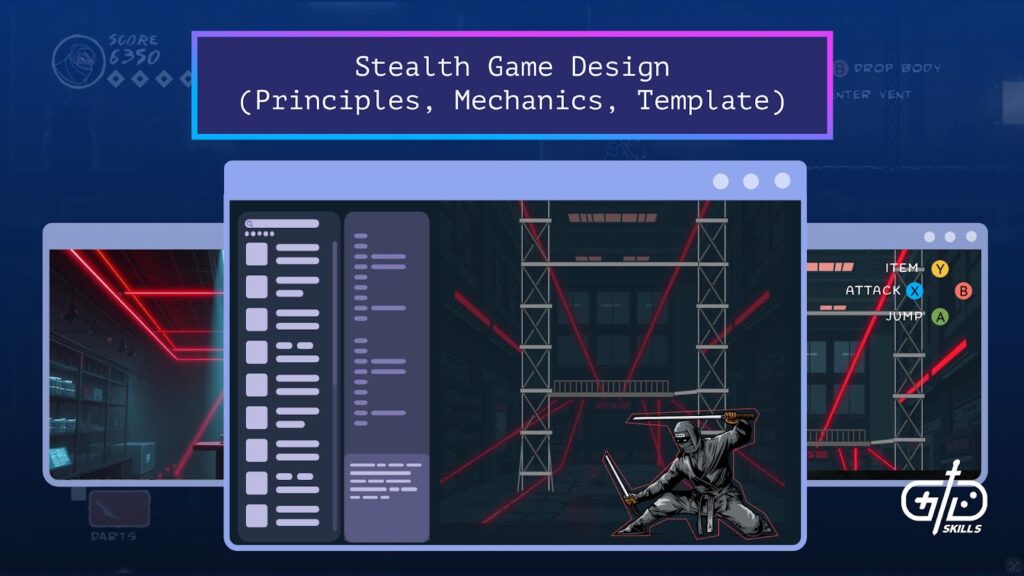Click the rightmost dot in center window titlebar
Image resolution: width=1024 pixels, height=576 pixels.
(783, 181)
